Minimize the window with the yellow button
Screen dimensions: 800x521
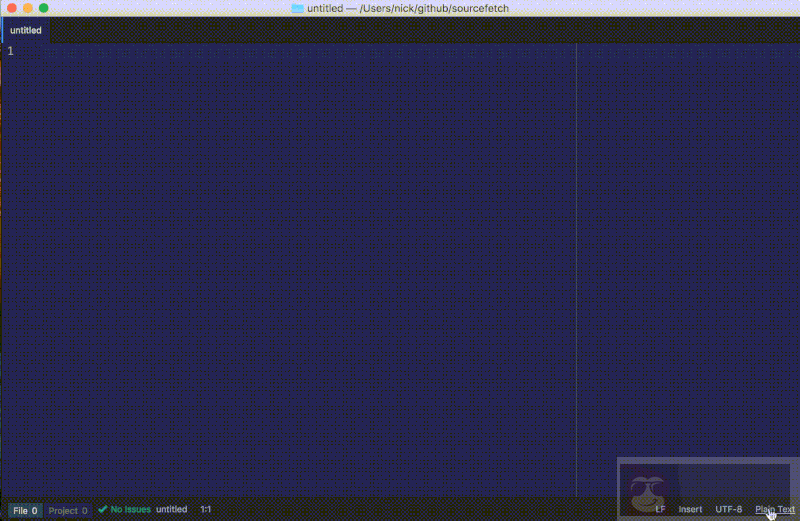[27, 8]
